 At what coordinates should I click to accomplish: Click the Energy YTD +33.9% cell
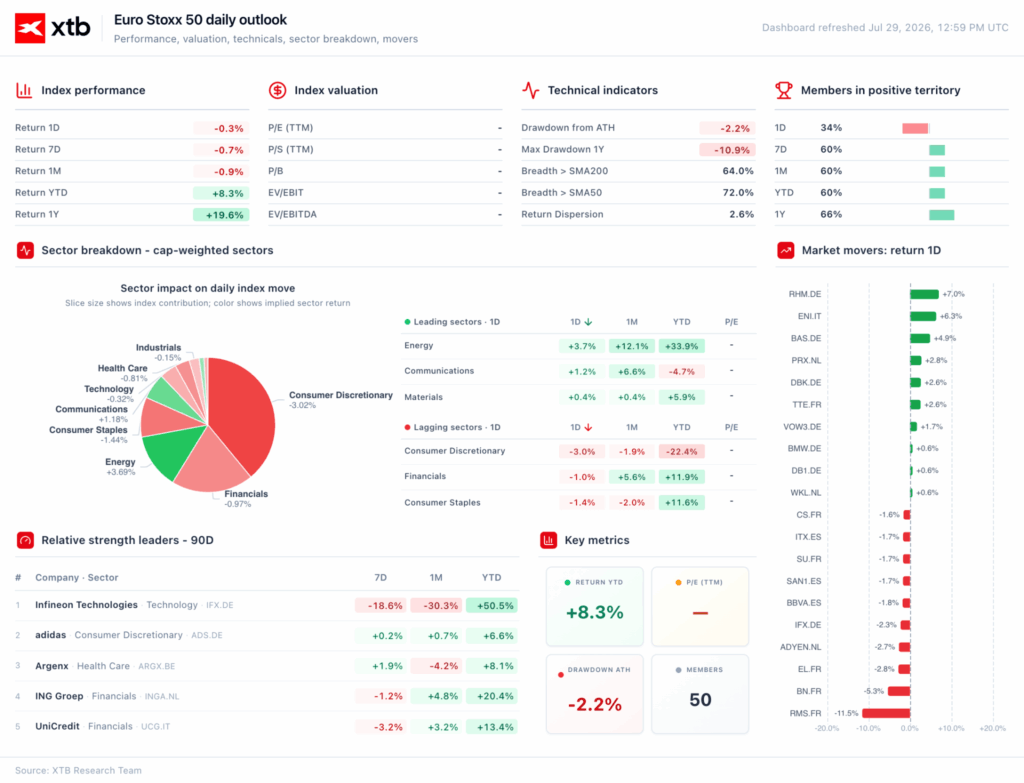[682, 346]
